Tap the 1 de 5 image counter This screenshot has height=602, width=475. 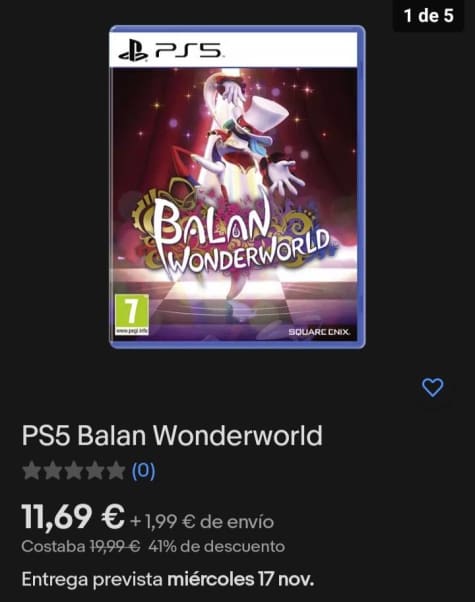(429, 16)
